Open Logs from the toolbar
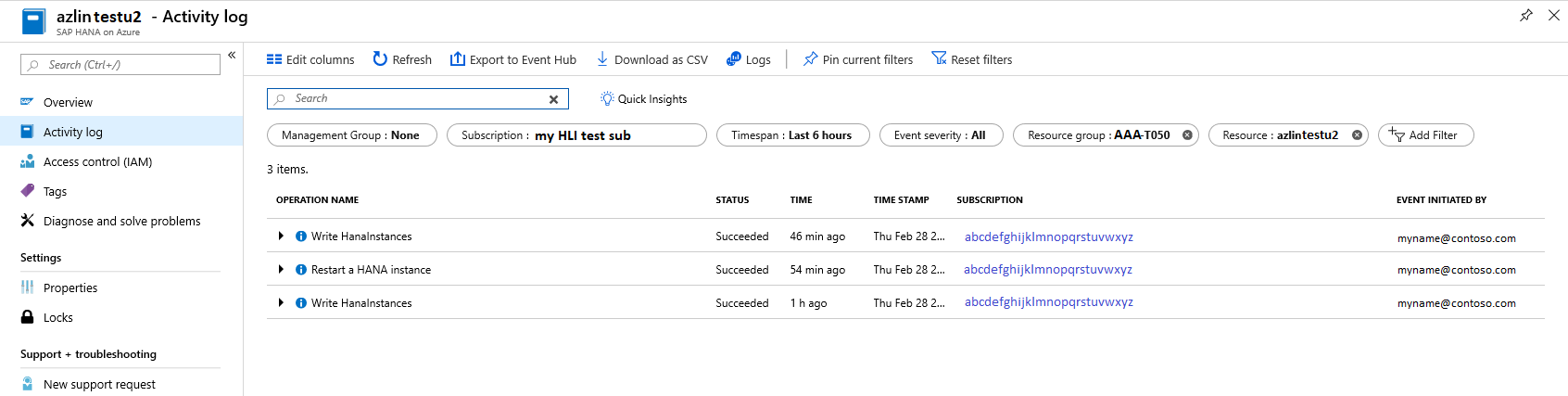The height and width of the screenshot is (396, 1568). click(x=749, y=59)
